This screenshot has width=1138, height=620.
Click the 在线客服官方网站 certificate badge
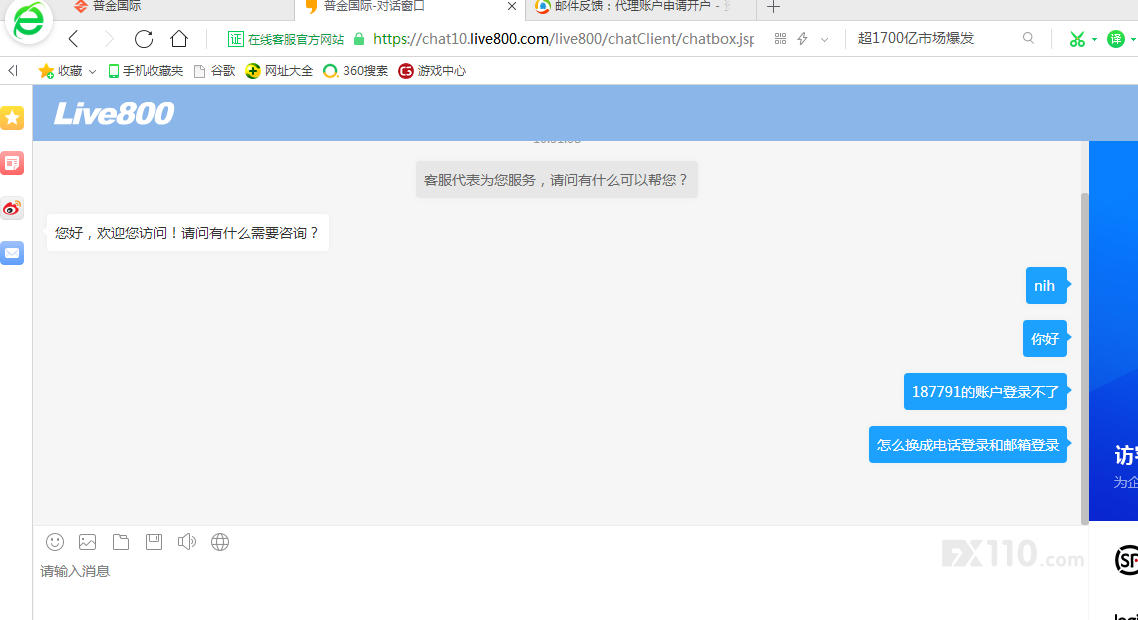(x=285, y=39)
